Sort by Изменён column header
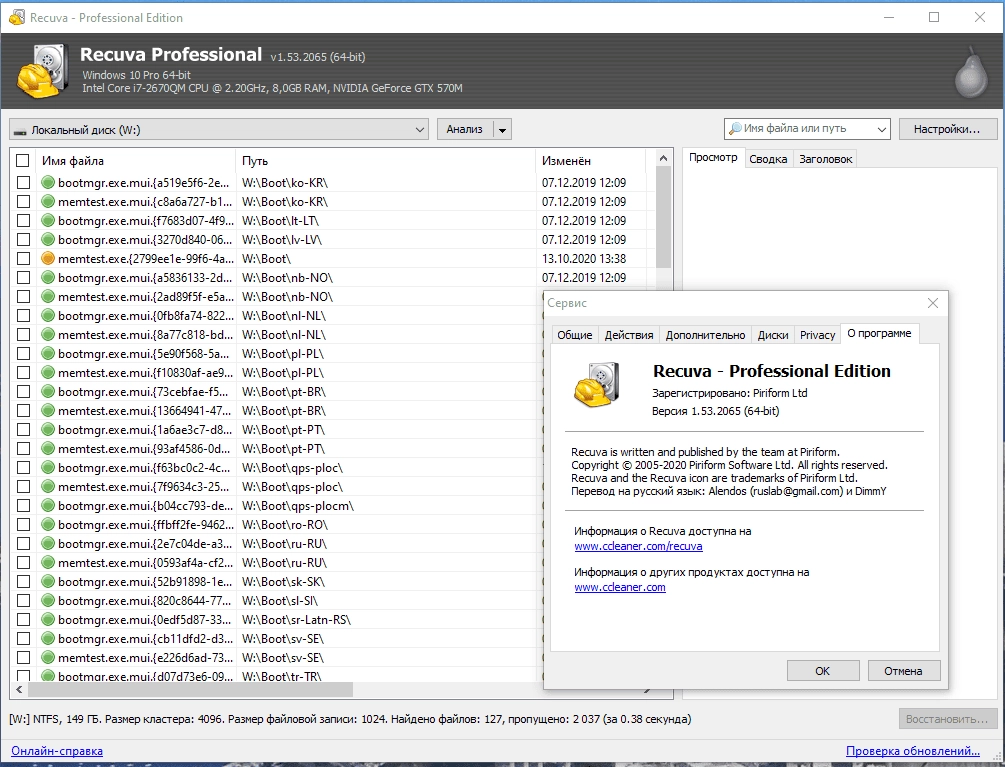The image size is (1005, 767). [590, 161]
